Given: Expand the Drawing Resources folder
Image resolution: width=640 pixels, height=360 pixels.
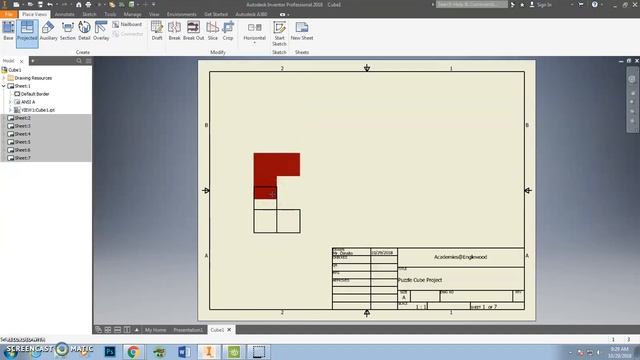Looking at the screenshot, I should click(x=4, y=78).
